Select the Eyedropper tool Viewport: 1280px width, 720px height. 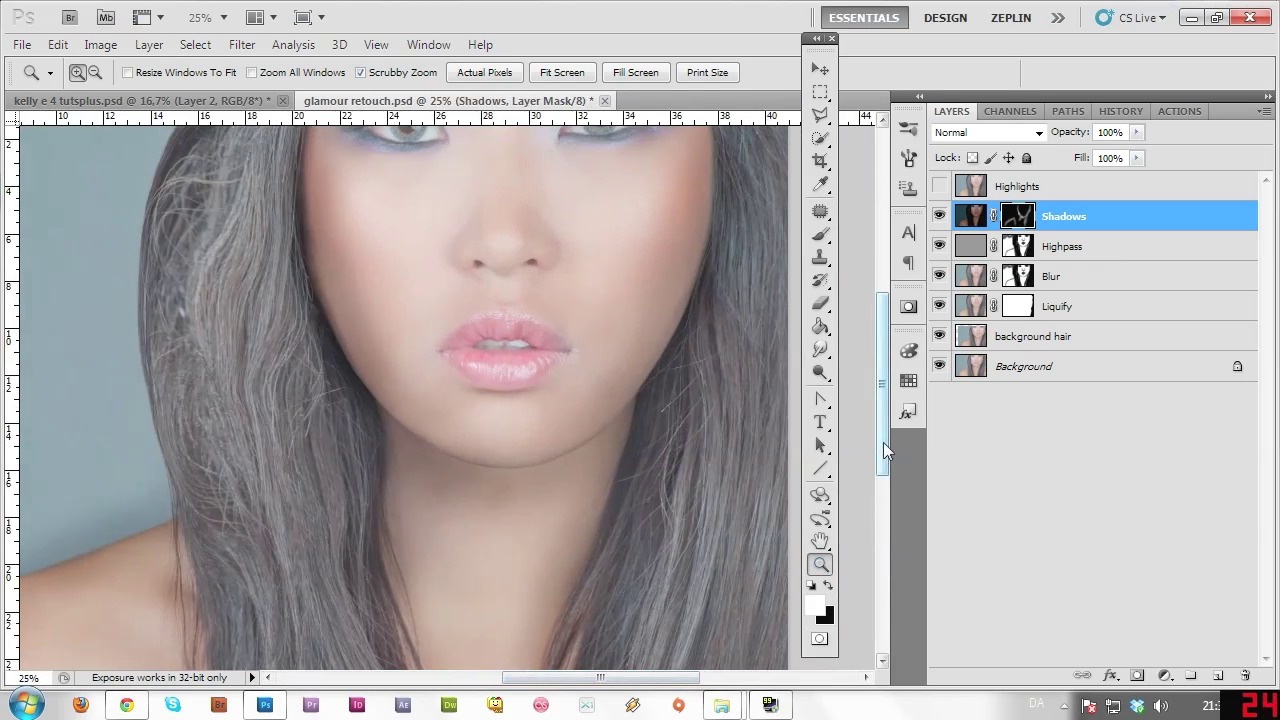(x=820, y=185)
